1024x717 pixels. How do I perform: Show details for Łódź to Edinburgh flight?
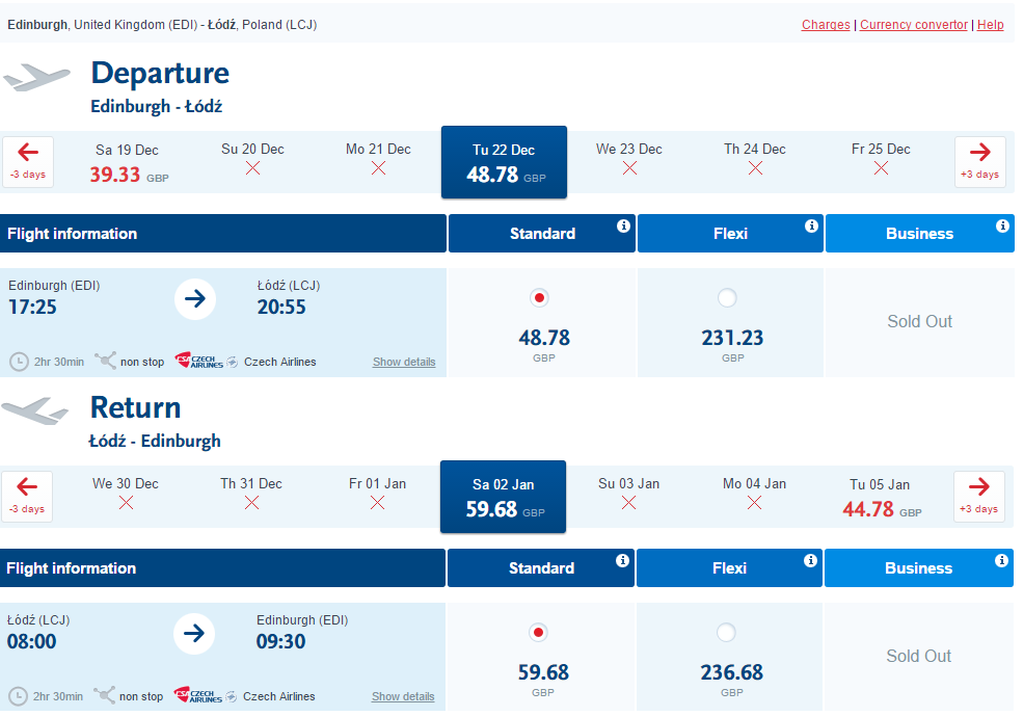click(403, 696)
